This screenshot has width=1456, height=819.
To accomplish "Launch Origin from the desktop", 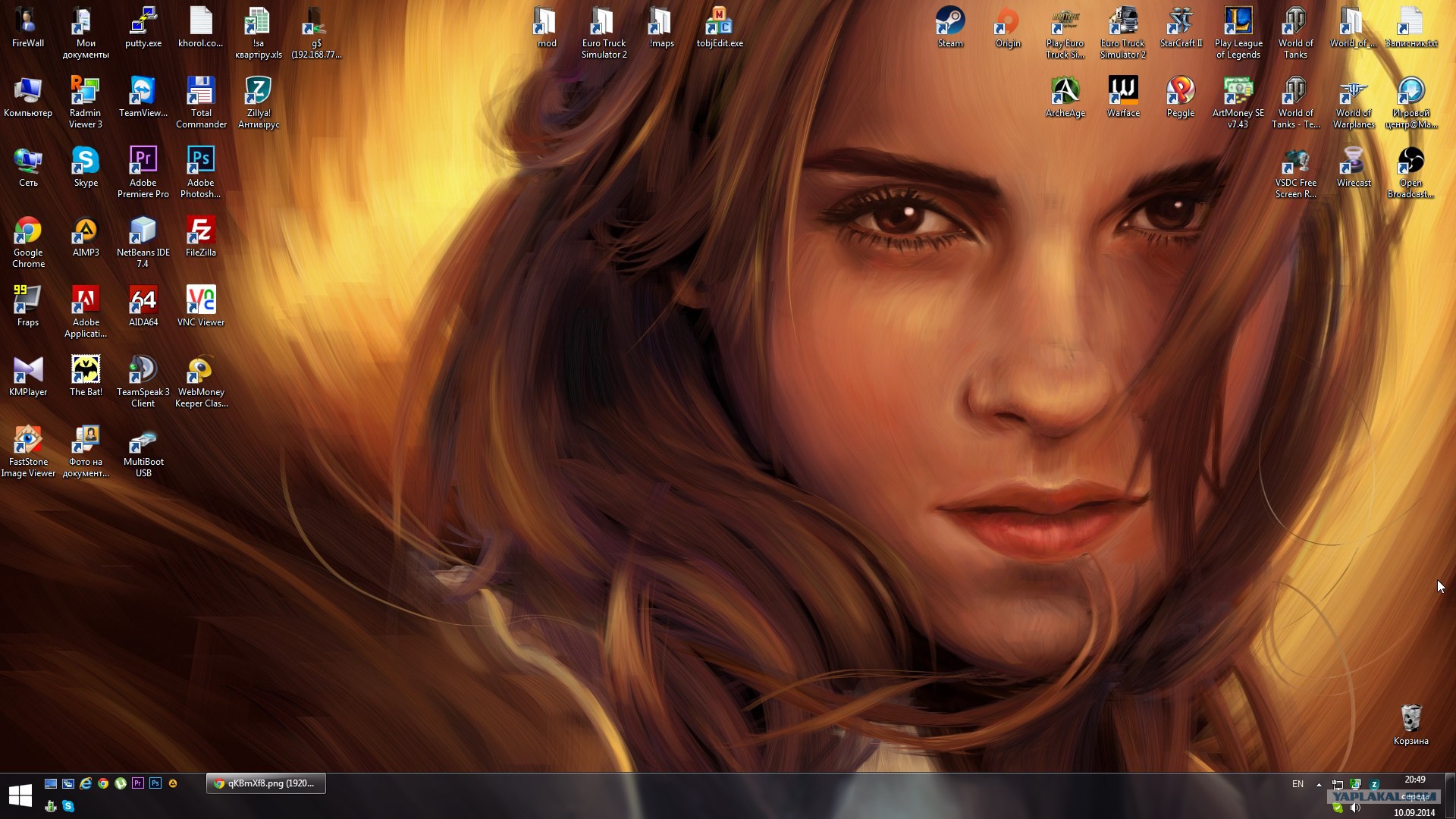I will coord(1008,28).
